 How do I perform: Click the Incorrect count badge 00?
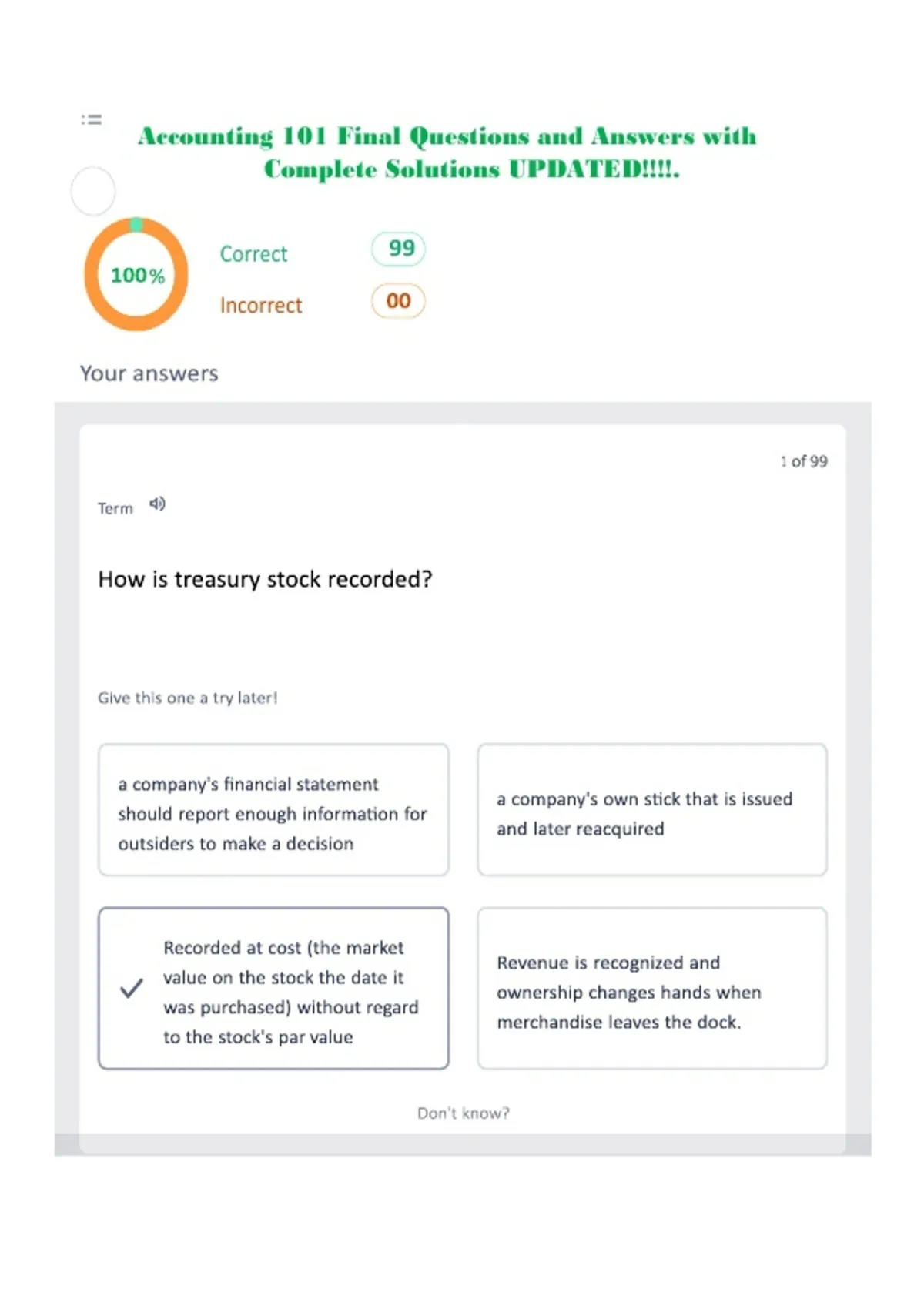(398, 301)
